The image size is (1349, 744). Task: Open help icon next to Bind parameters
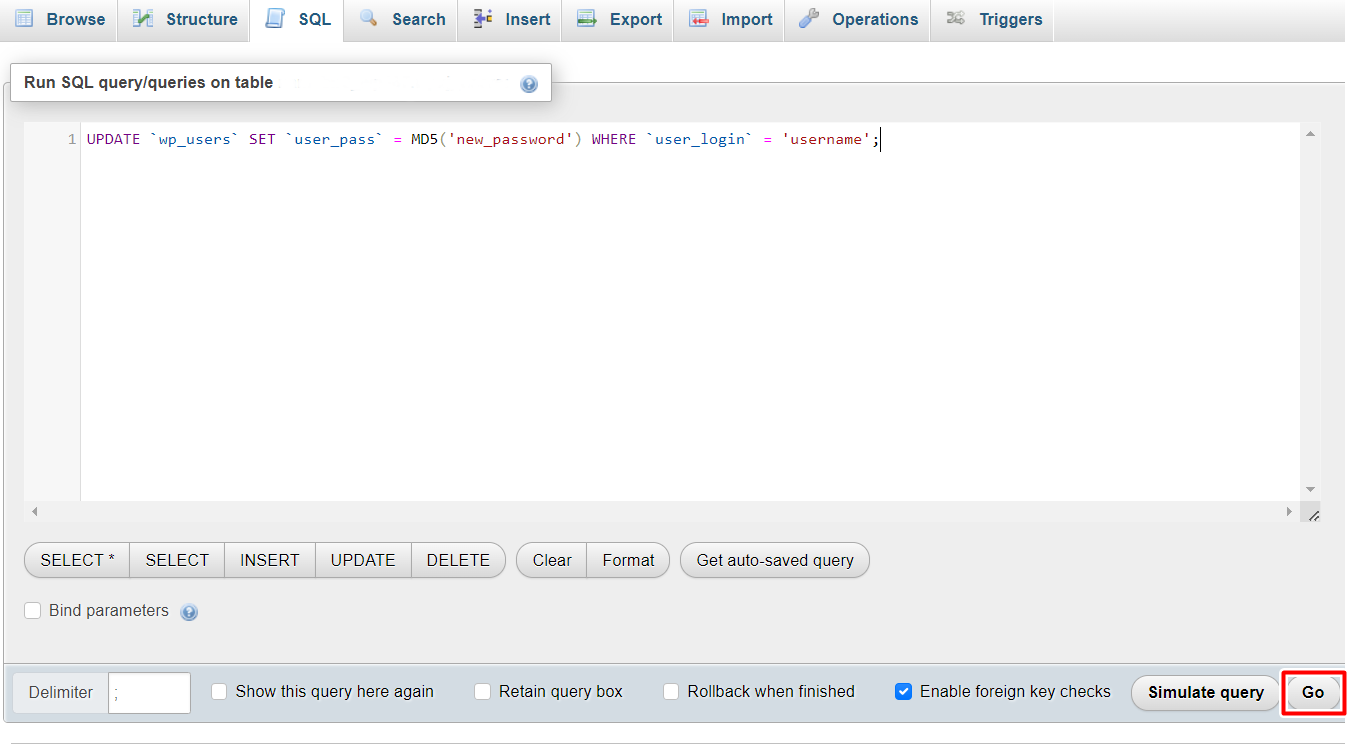(189, 612)
